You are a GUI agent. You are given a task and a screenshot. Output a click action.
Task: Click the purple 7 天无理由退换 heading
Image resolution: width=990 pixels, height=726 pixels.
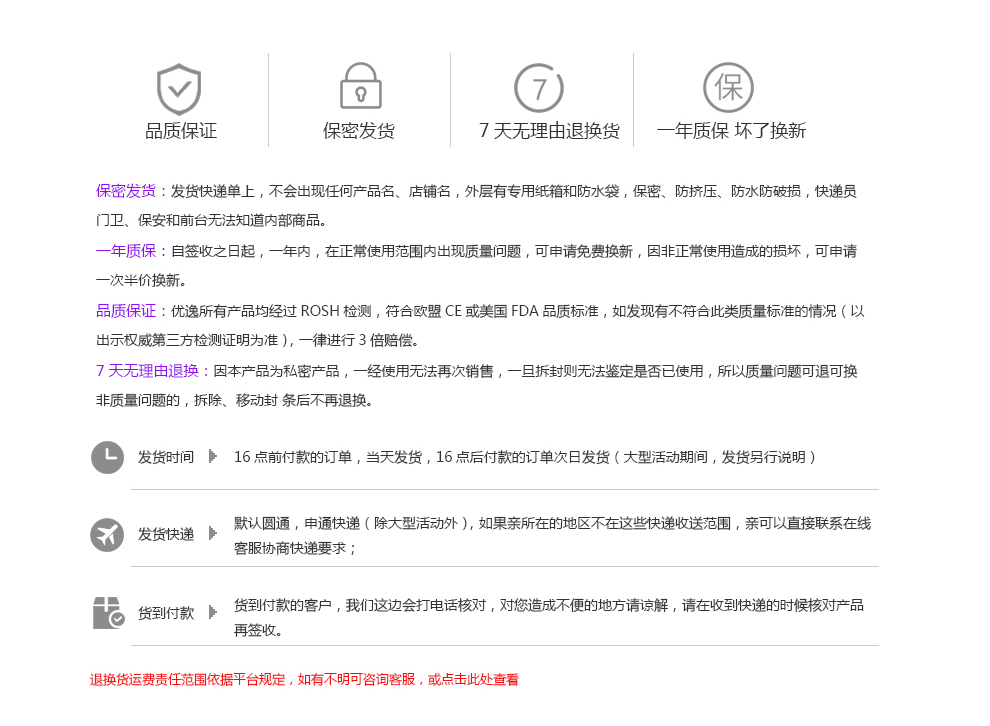pyautogui.click(x=148, y=371)
